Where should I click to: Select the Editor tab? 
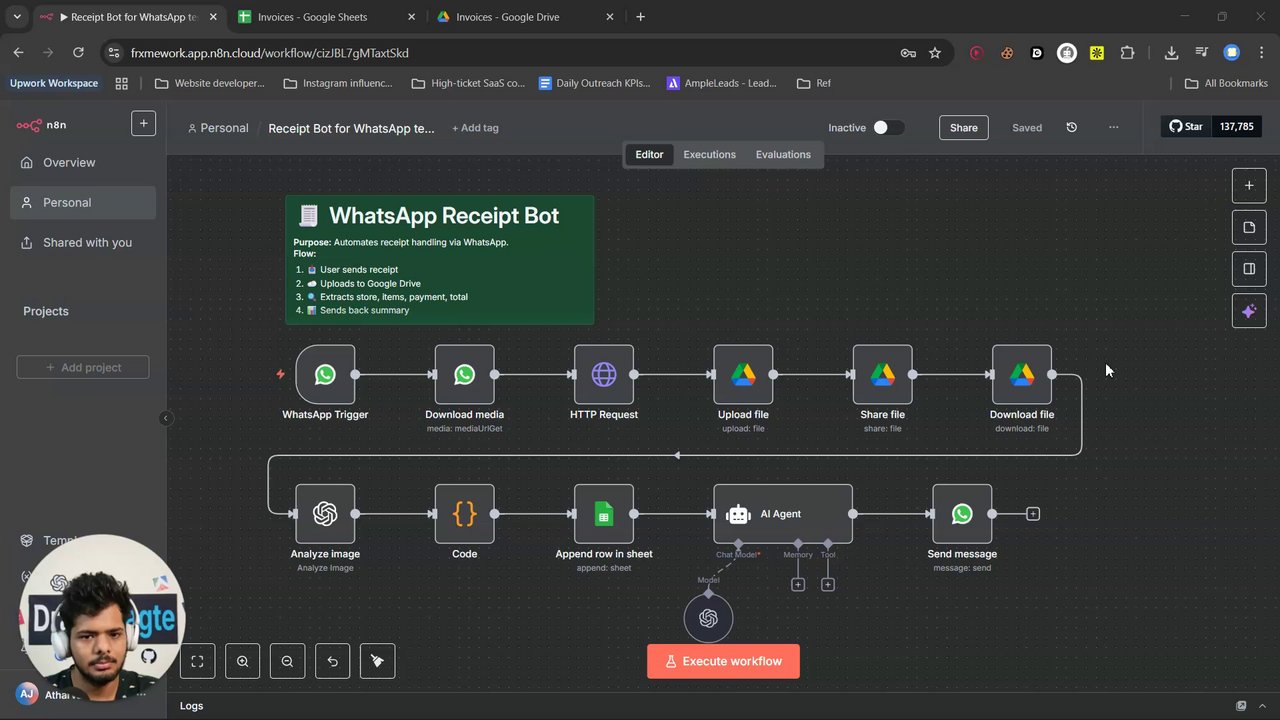649,155
